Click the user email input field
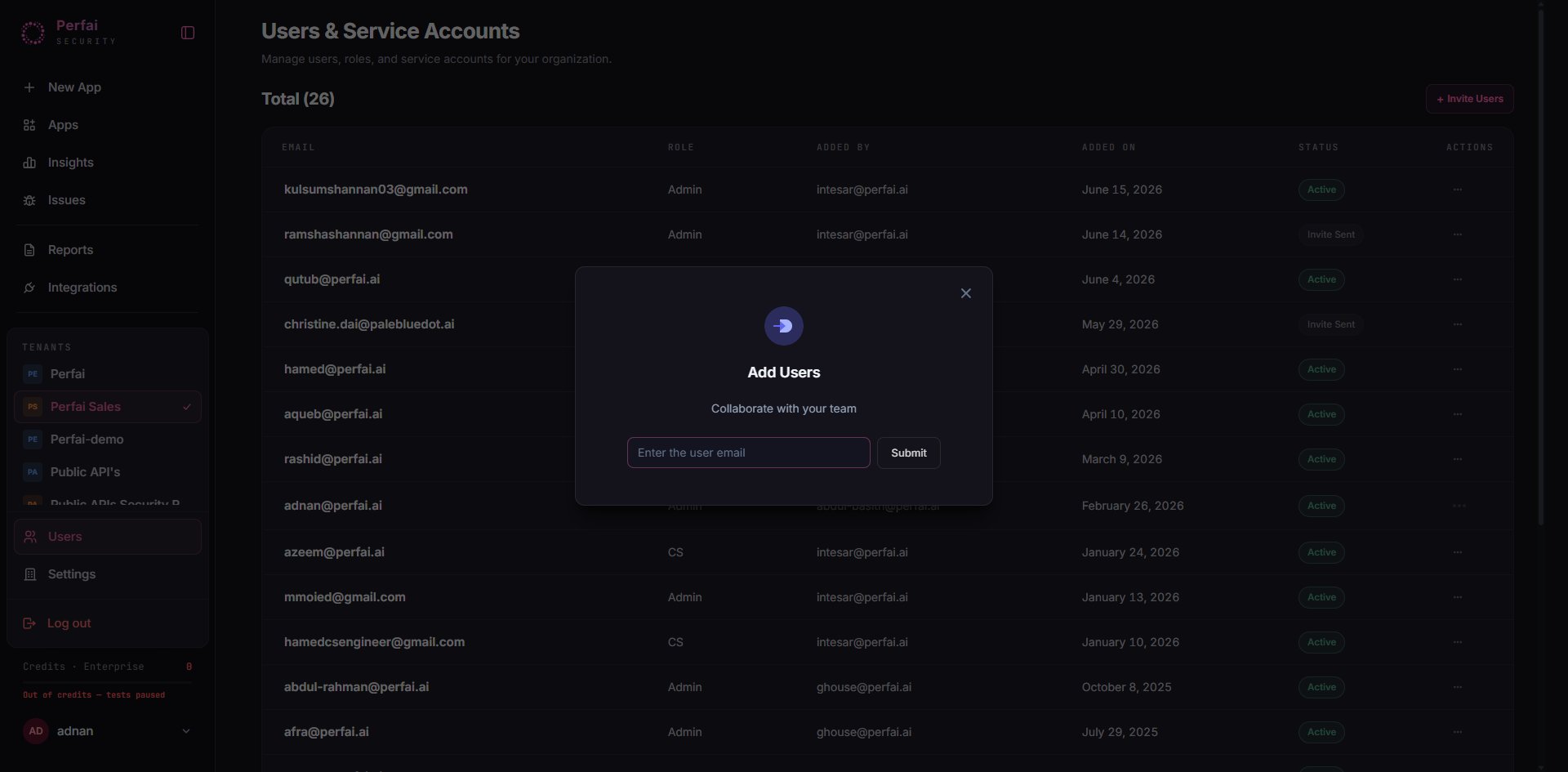This screenshot has width=1568, height=772. click(x=748, y=453)
